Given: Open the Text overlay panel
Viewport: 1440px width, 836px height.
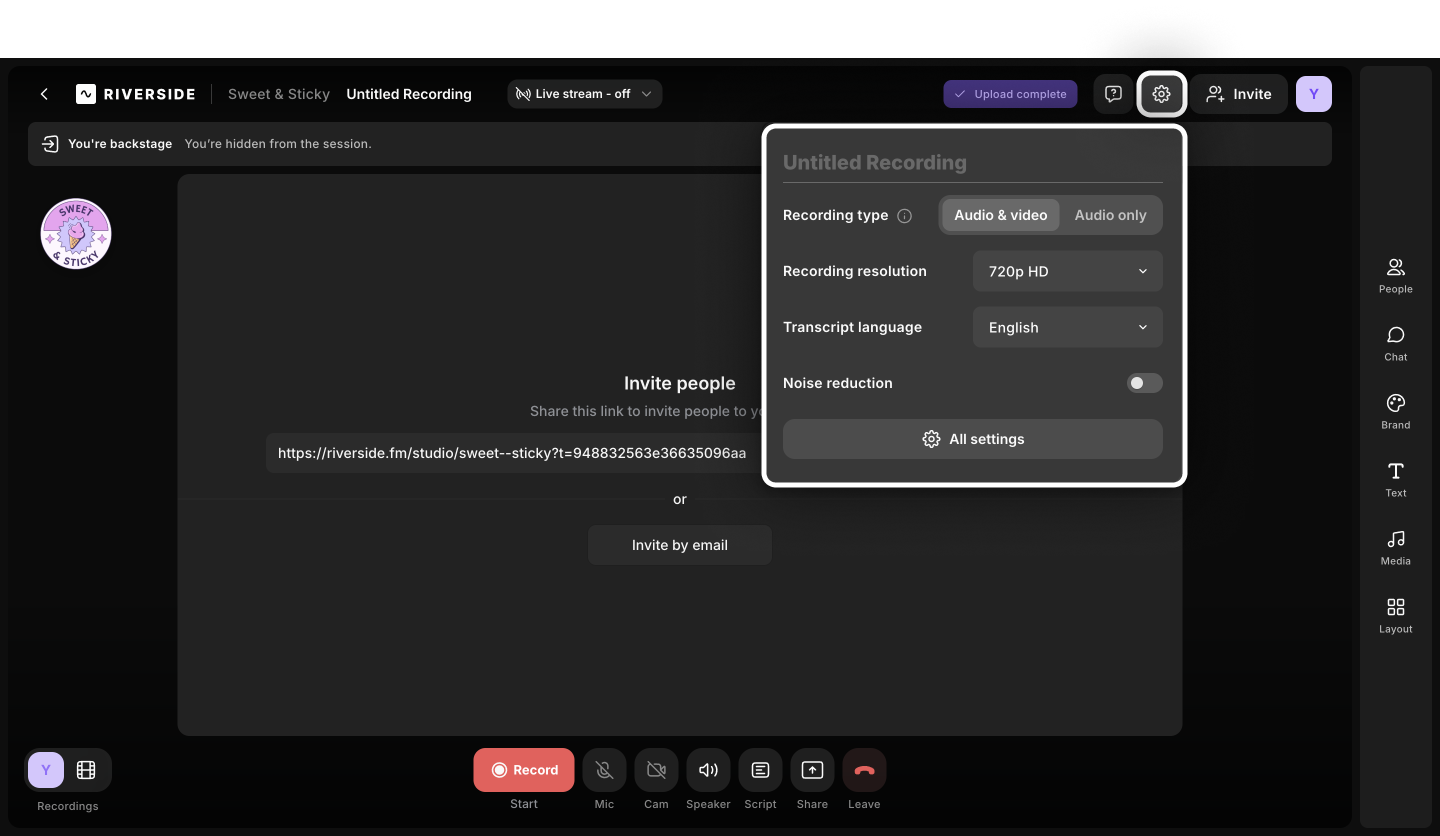Looking at the screenshot, I should pos(1395,479).
